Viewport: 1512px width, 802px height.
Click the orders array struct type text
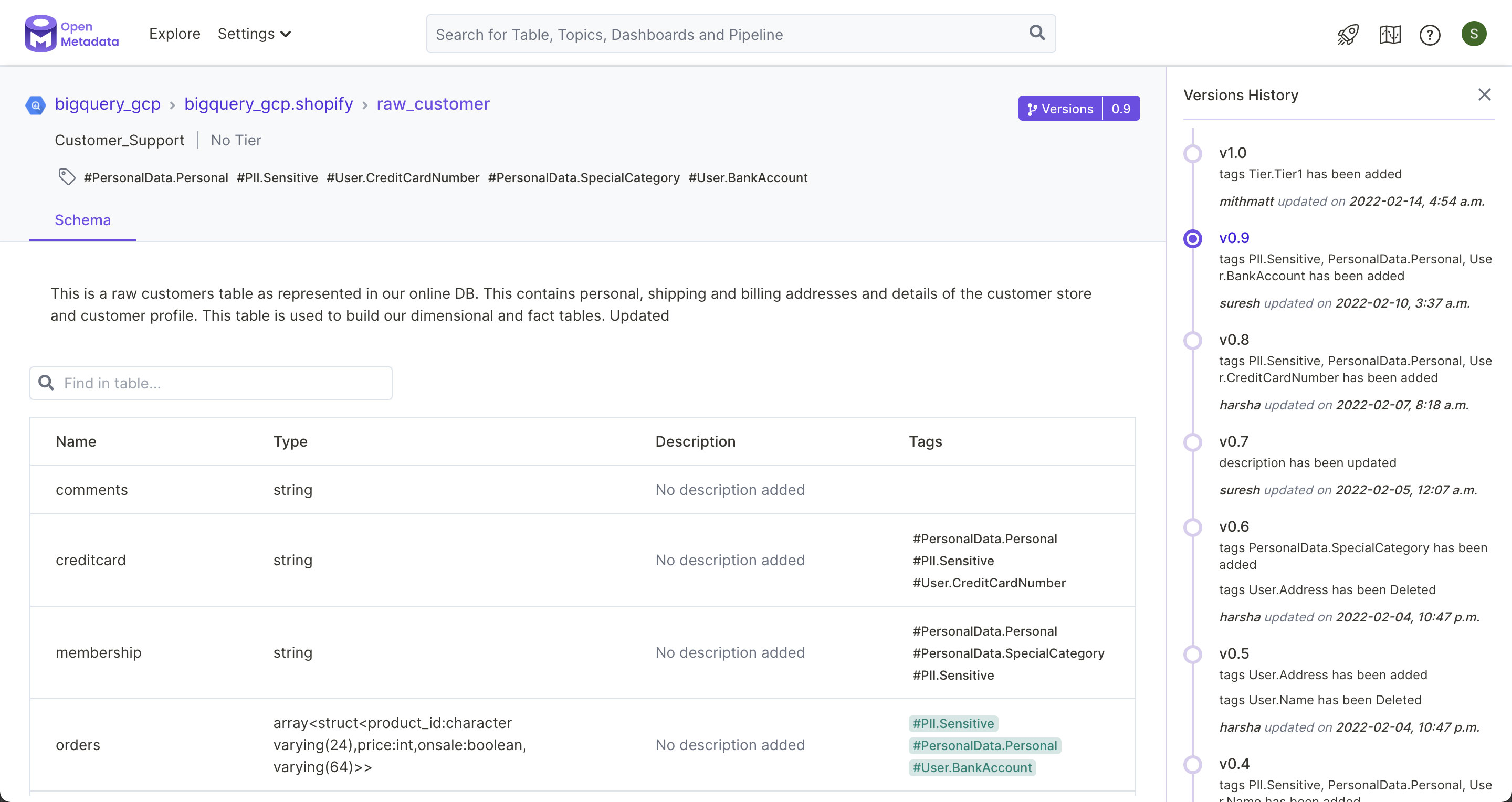399,744
